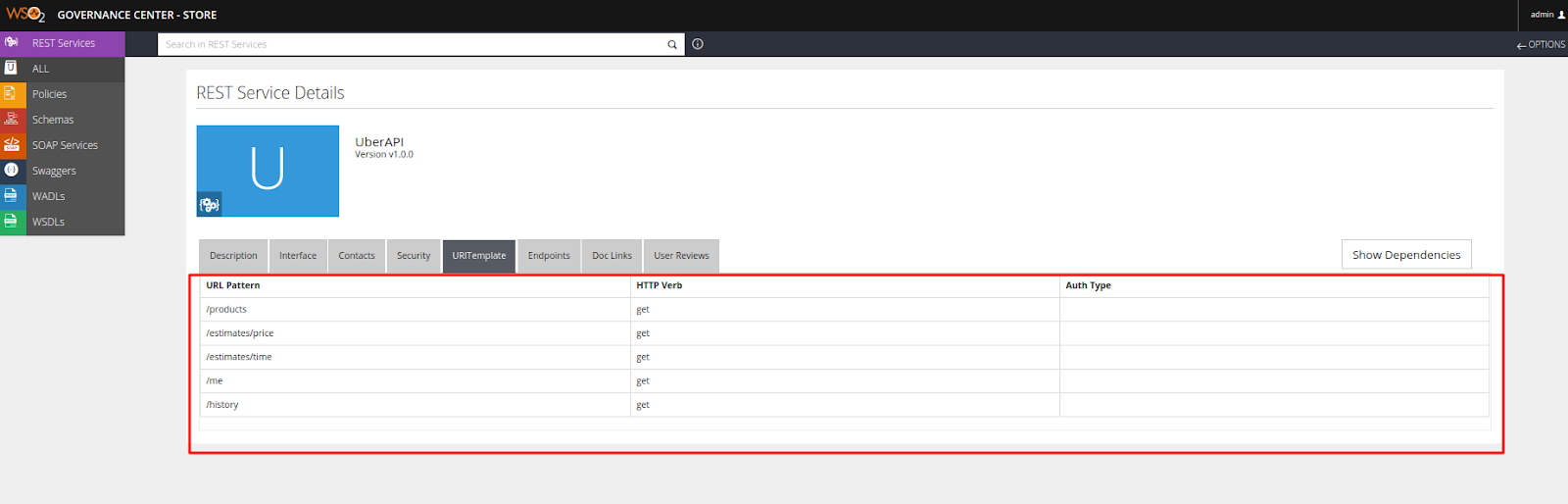The height and width of the screenshot is (504, 1568).
Task: Click the Version v1.0.0 label
Action: coord(384,155)
